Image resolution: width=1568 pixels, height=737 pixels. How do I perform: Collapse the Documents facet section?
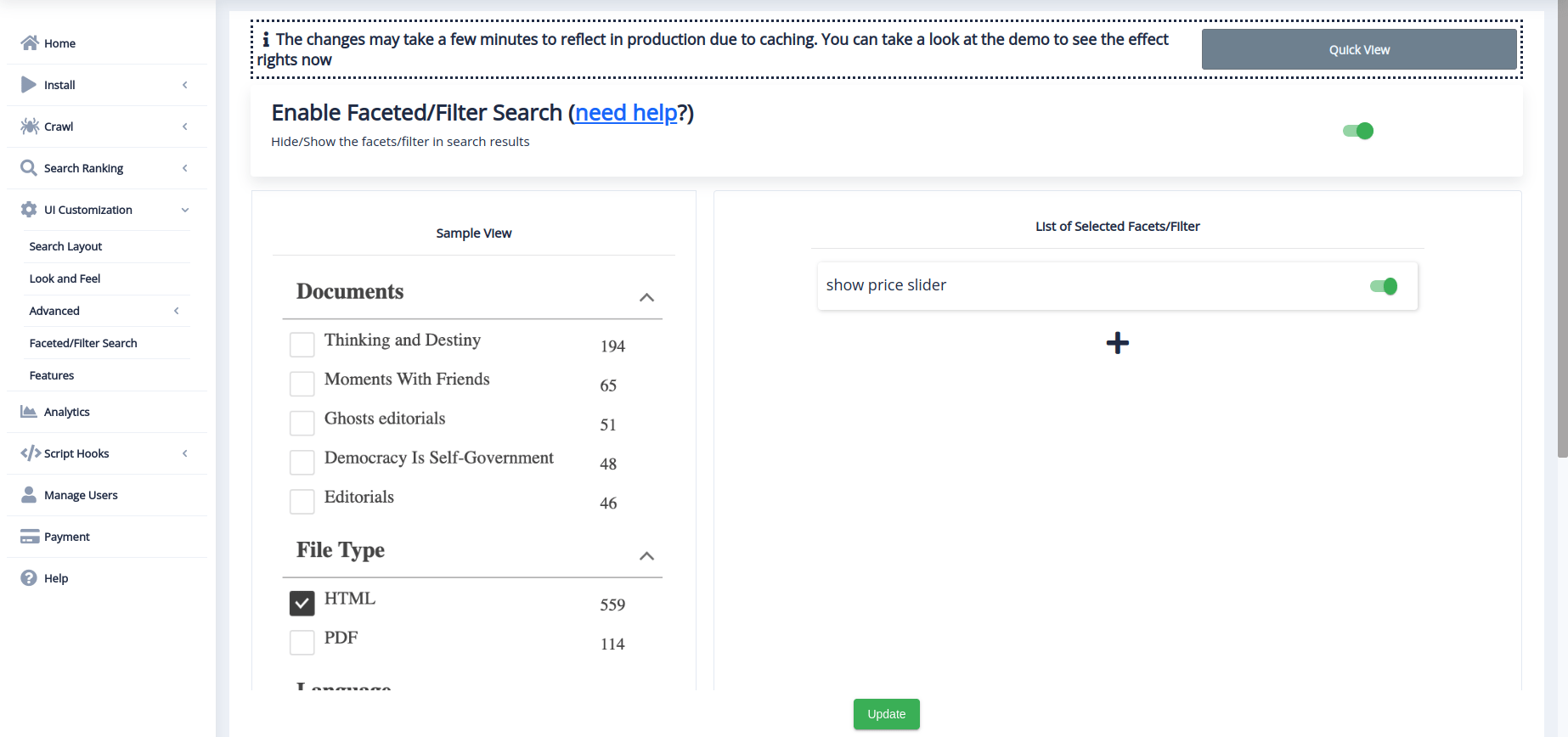pyautogui.click(x=646, y=297)
